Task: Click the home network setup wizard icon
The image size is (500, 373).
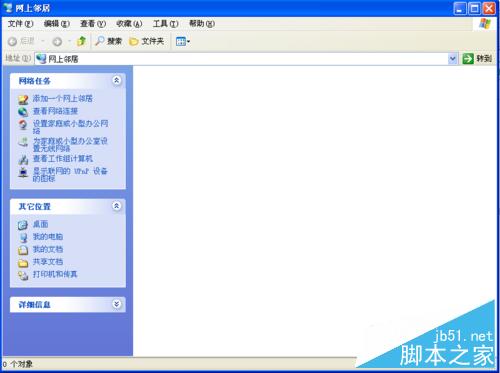Action: pos(23,125)
